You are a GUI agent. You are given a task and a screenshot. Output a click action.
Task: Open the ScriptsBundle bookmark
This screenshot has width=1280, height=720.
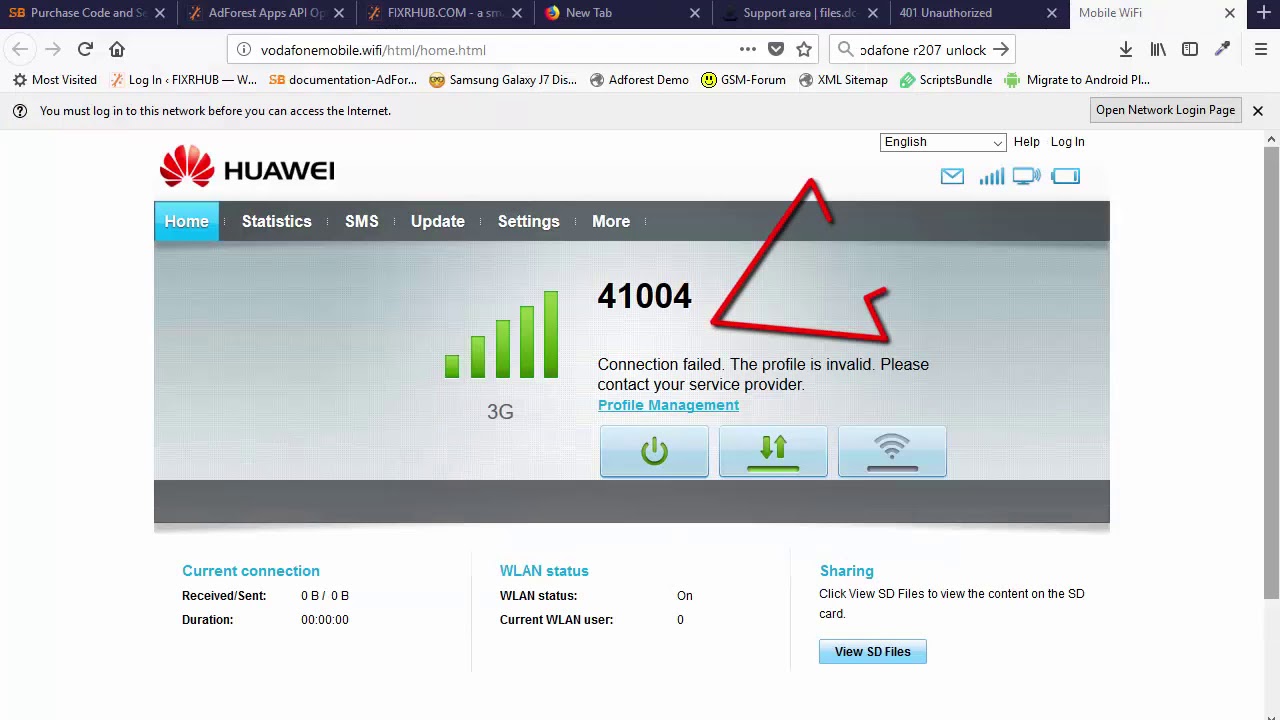click(945, 80)
